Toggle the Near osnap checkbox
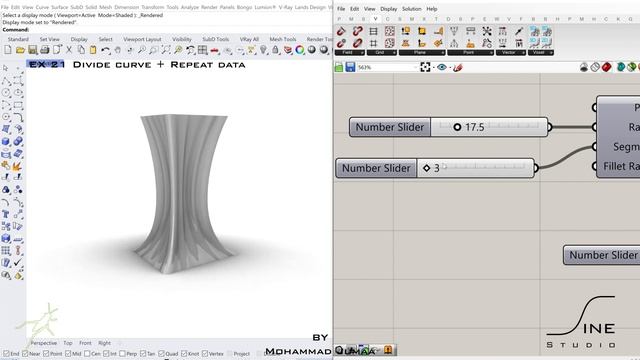Viewport: 640px width, 360px height. (25, 353)
